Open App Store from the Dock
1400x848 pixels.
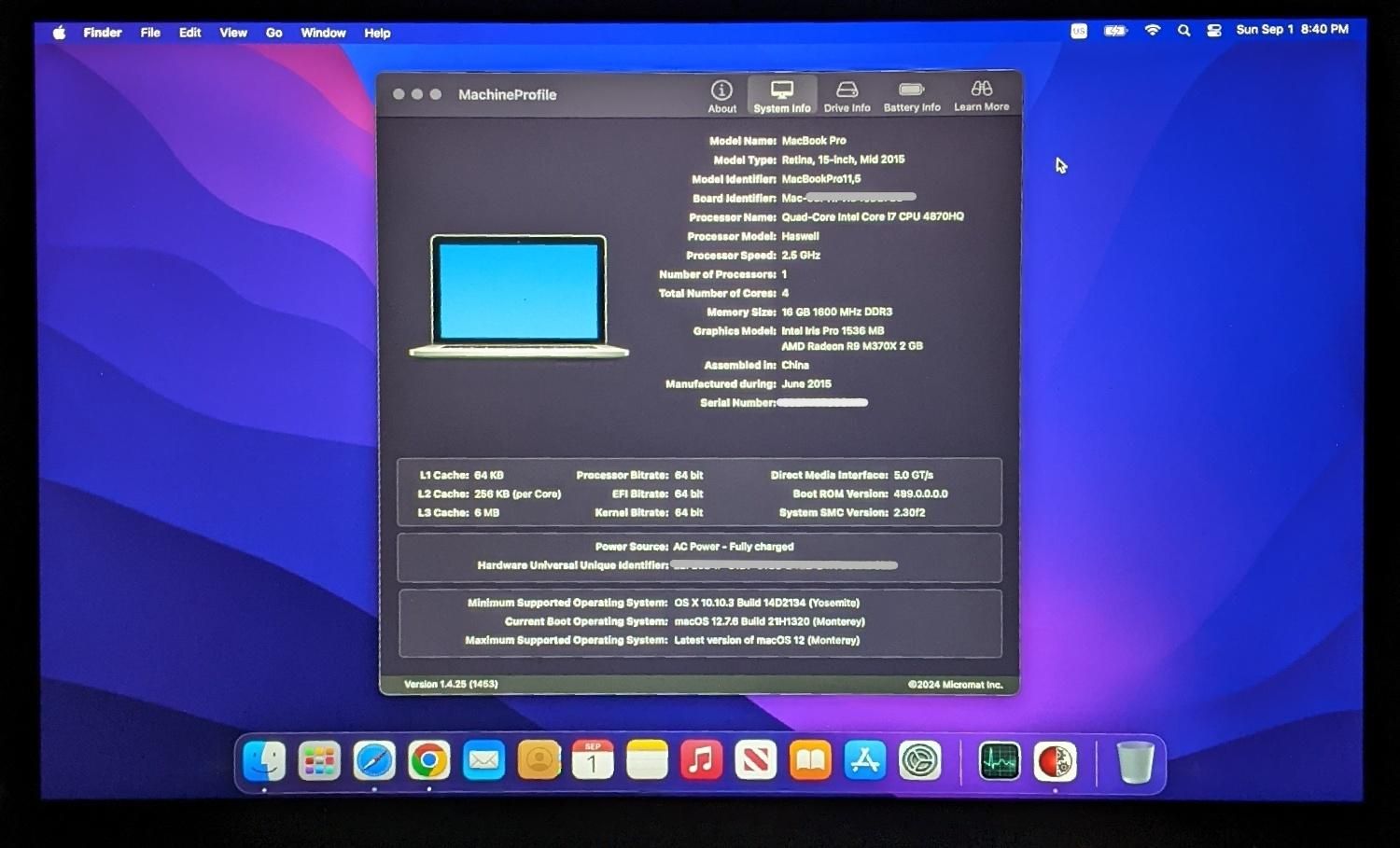pyautogui.click(x=865, y=761)
